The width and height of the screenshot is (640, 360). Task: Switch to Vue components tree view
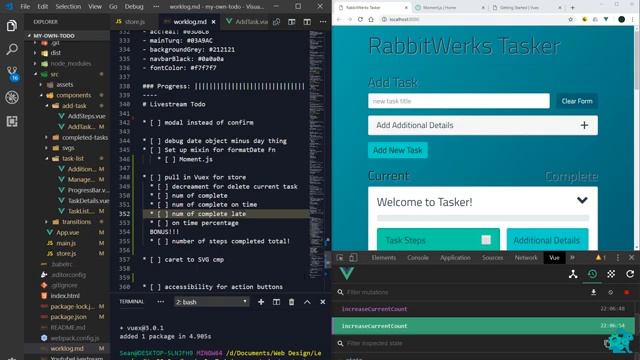pyautogui.click(x=573, y=274)
